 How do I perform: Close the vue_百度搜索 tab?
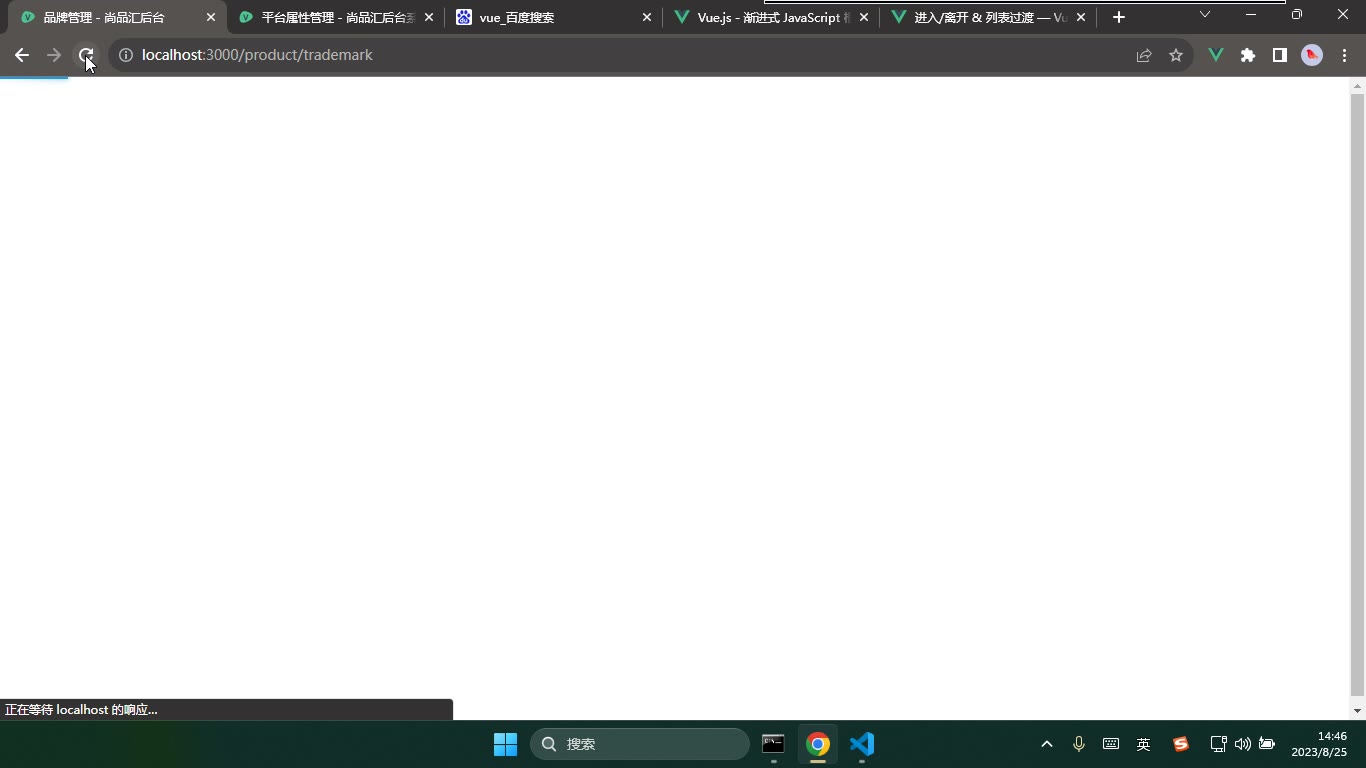tap(646, 17)
